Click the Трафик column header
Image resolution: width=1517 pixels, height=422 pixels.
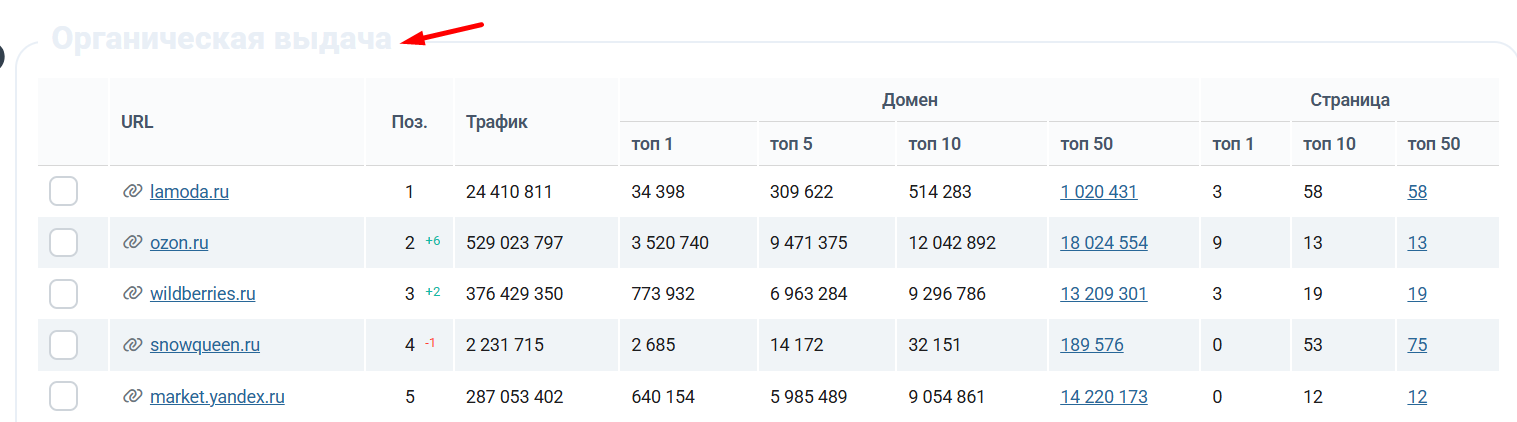[496, 122]
